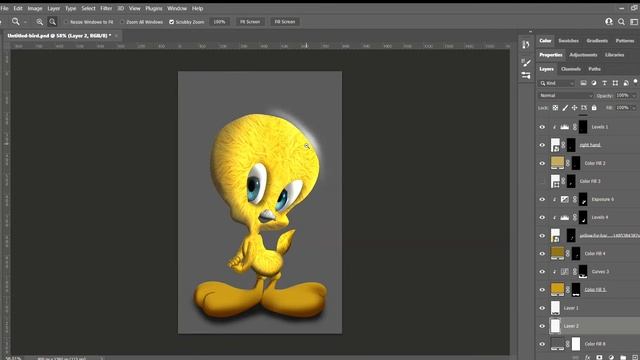The width and height of the screenshot is (640, 360).
Task: Enable Resize Windows to Fit checkbox
Action: (x=66, y=22)
